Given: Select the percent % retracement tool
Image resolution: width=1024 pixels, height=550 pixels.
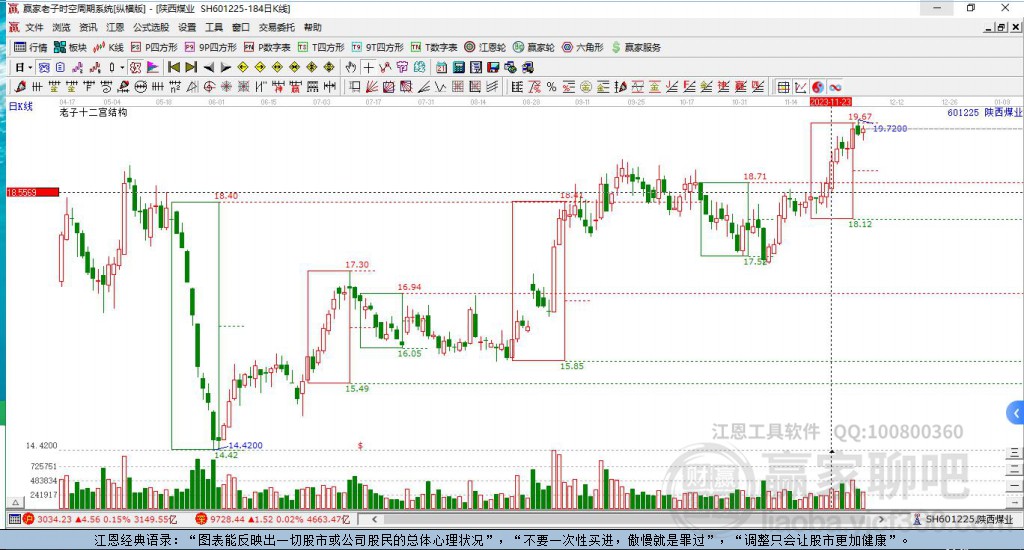Looking at the screenshot, I should (551, 87).
